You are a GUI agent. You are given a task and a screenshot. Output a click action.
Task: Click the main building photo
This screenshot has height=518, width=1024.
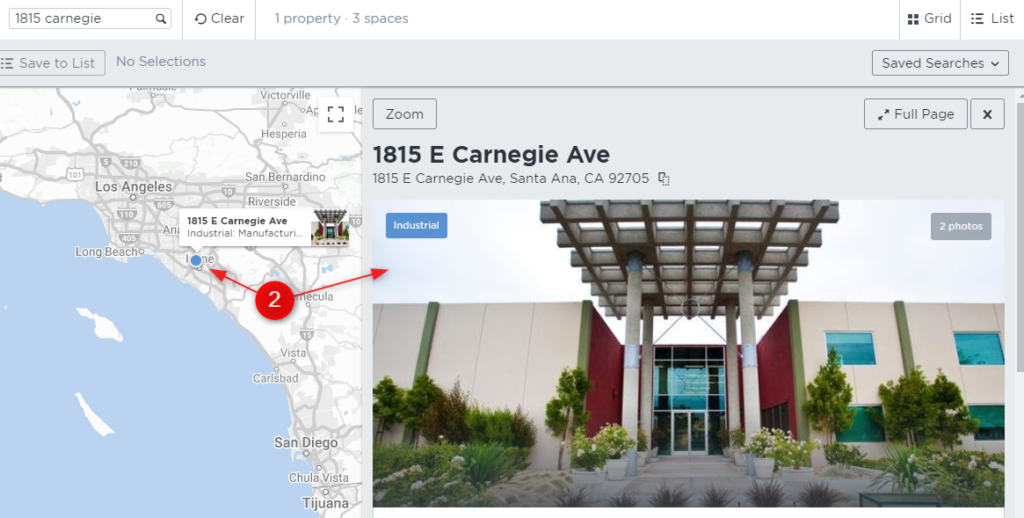click(x=688, y=353)
